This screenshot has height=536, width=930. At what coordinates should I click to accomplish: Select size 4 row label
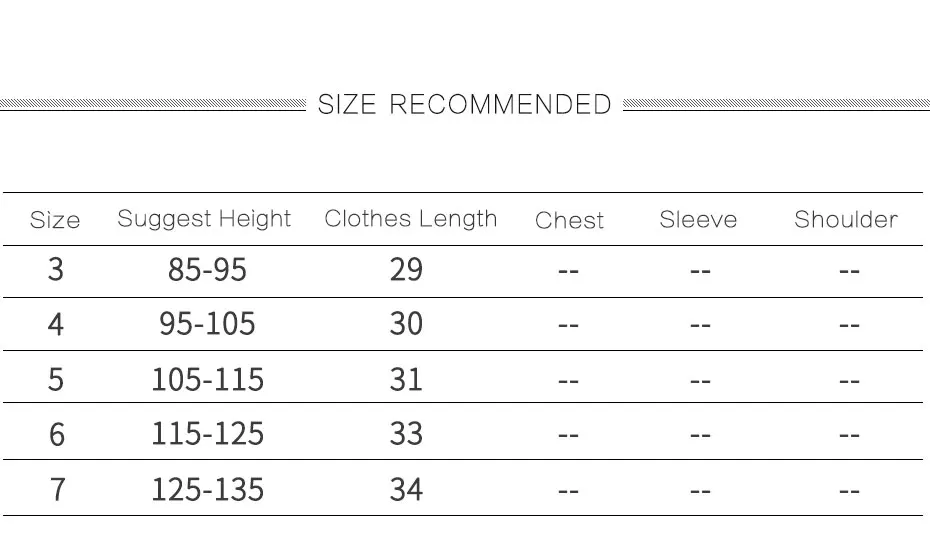click(x=56, y=324)
